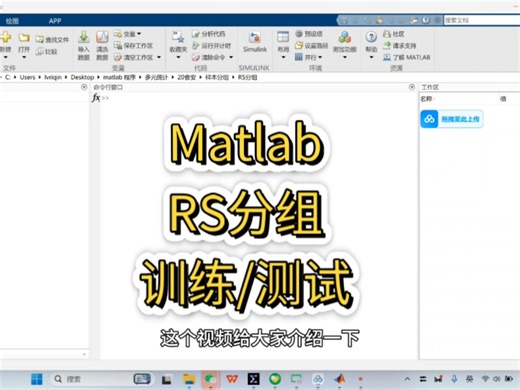Click Clear Workspace (清空工作区)
This screenshot has width=520, height=390.
133,57
